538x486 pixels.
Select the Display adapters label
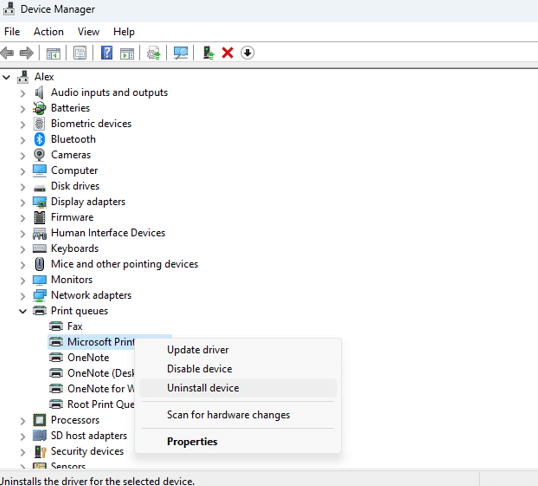pos(88,202)
